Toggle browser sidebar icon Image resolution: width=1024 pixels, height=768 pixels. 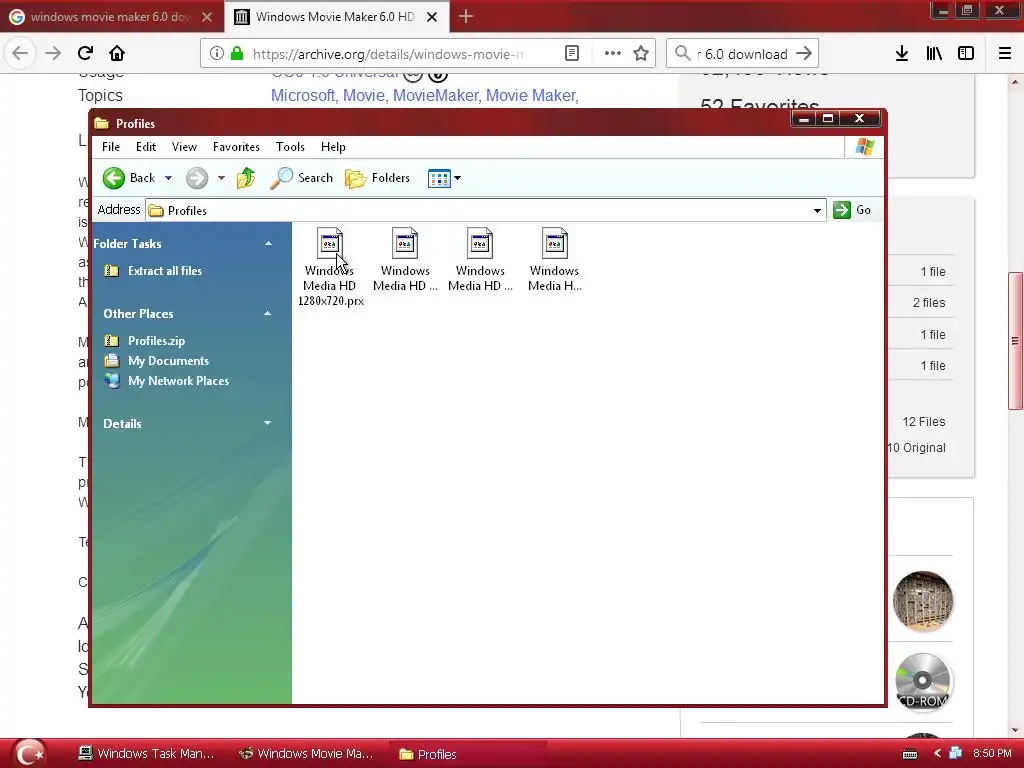966,54
